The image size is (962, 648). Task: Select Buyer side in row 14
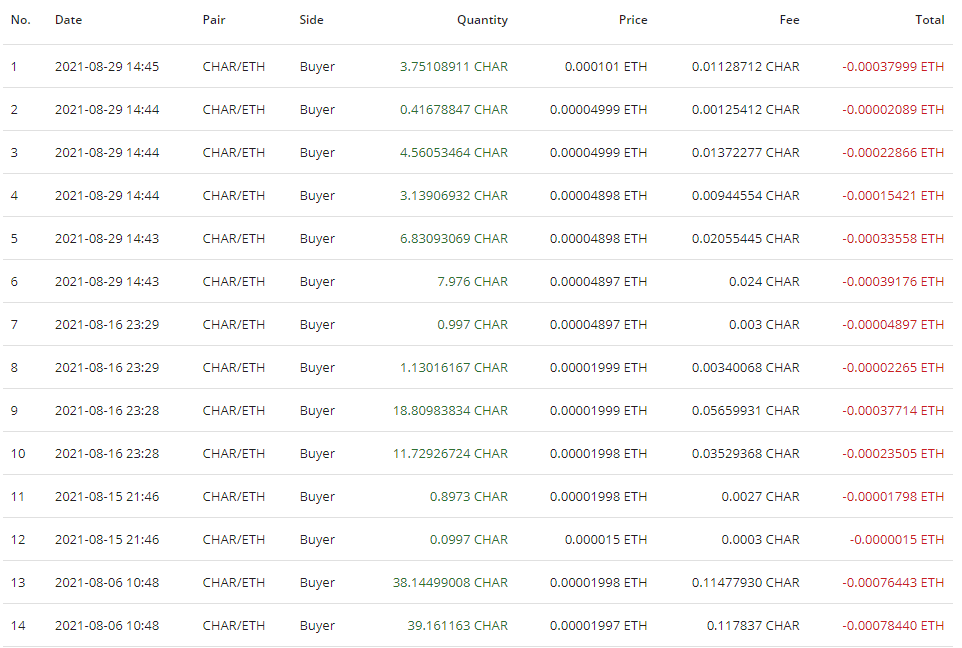point(317,625)
